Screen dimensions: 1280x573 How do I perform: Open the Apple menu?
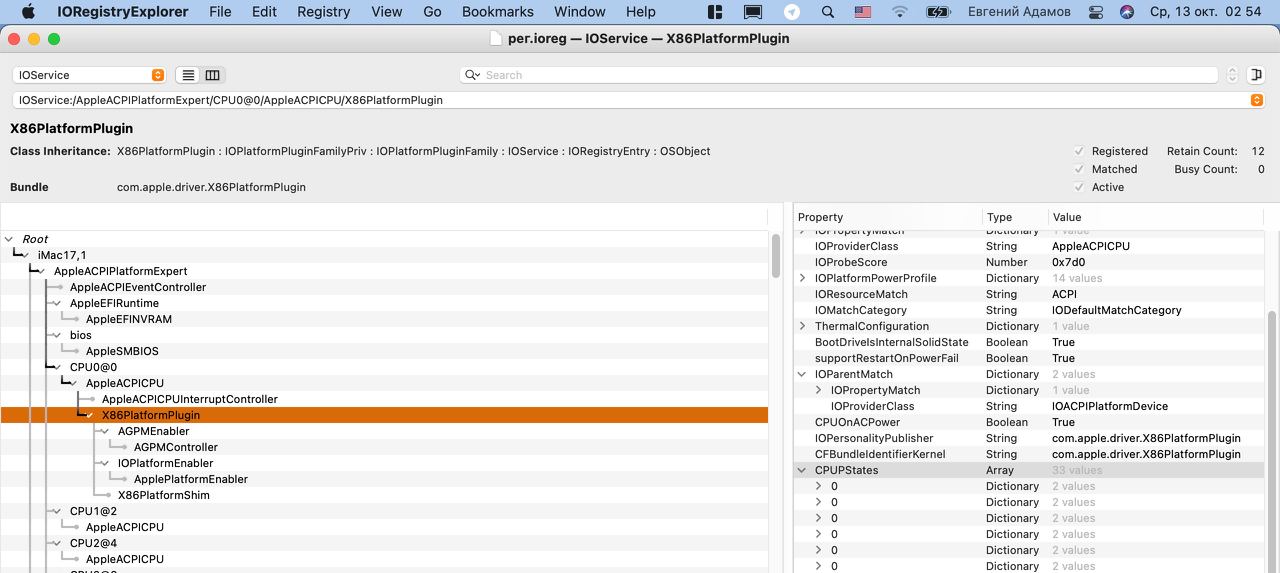click(27, 12)
